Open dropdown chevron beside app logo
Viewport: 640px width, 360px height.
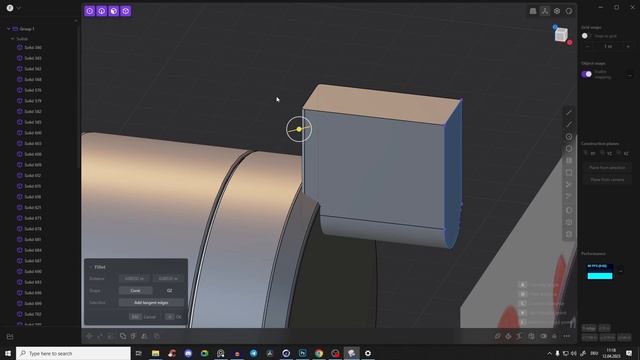point(18,8)
